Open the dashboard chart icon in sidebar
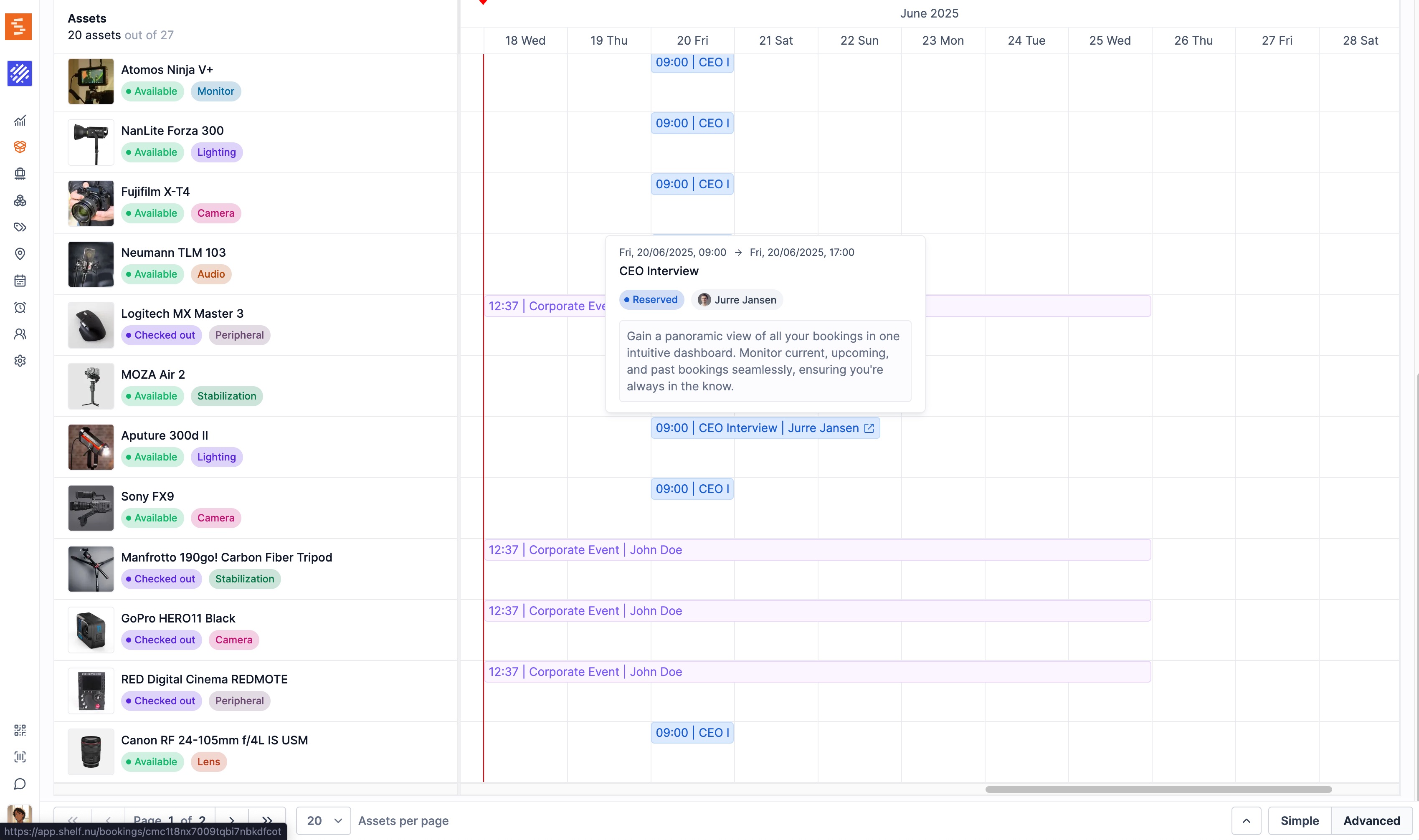 (x=20, y=121)
